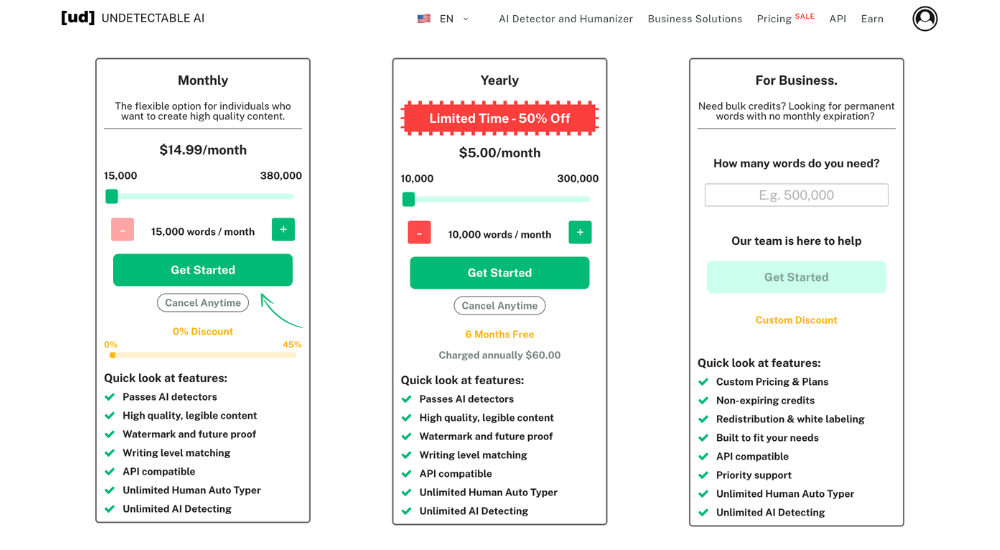
Task: Click Get Started on Monthly plan
Action: click(203, 270)
